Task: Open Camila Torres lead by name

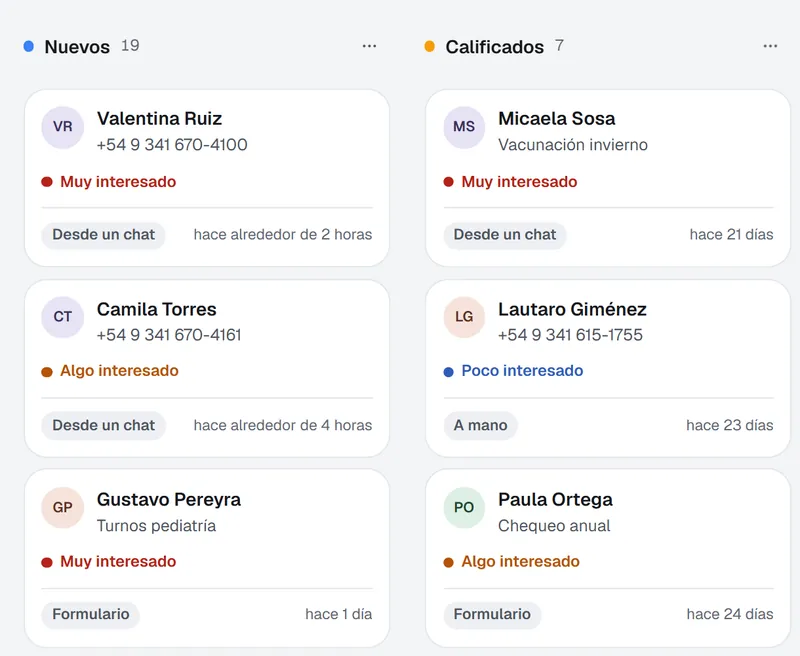Action: pyautogui.click(x=157, y=309)
